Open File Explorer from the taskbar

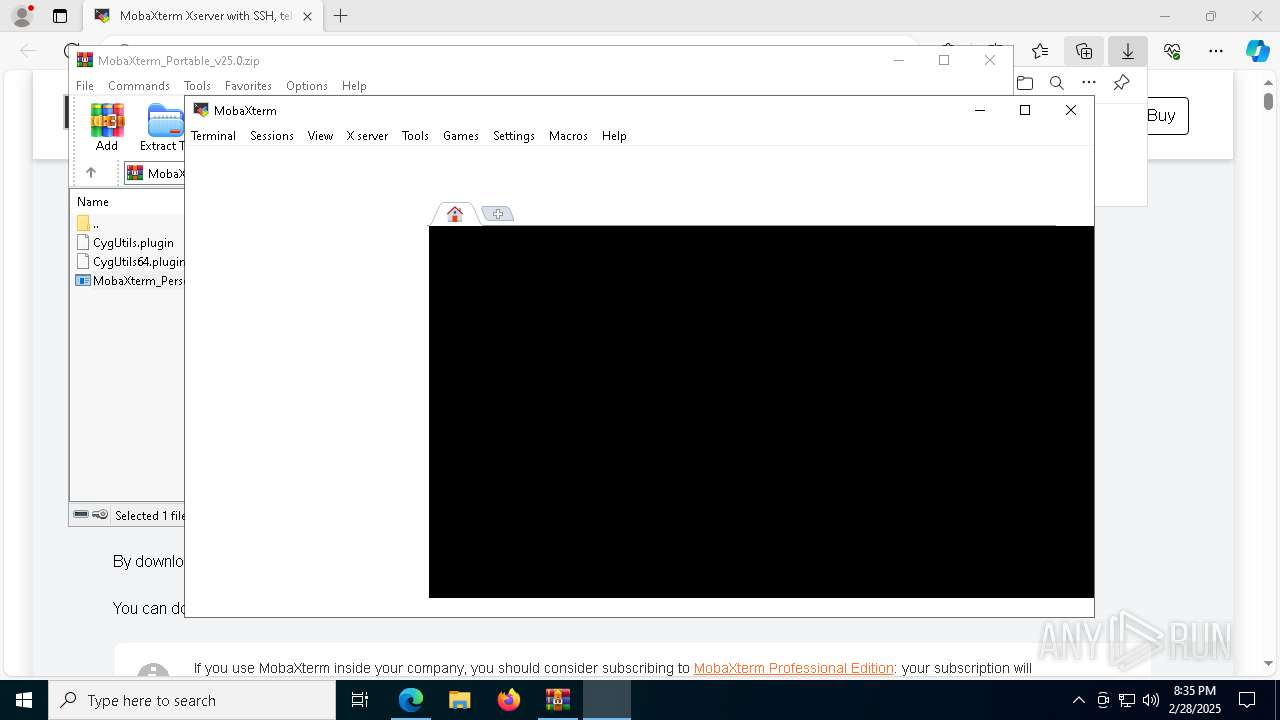(x=460, y=700)
